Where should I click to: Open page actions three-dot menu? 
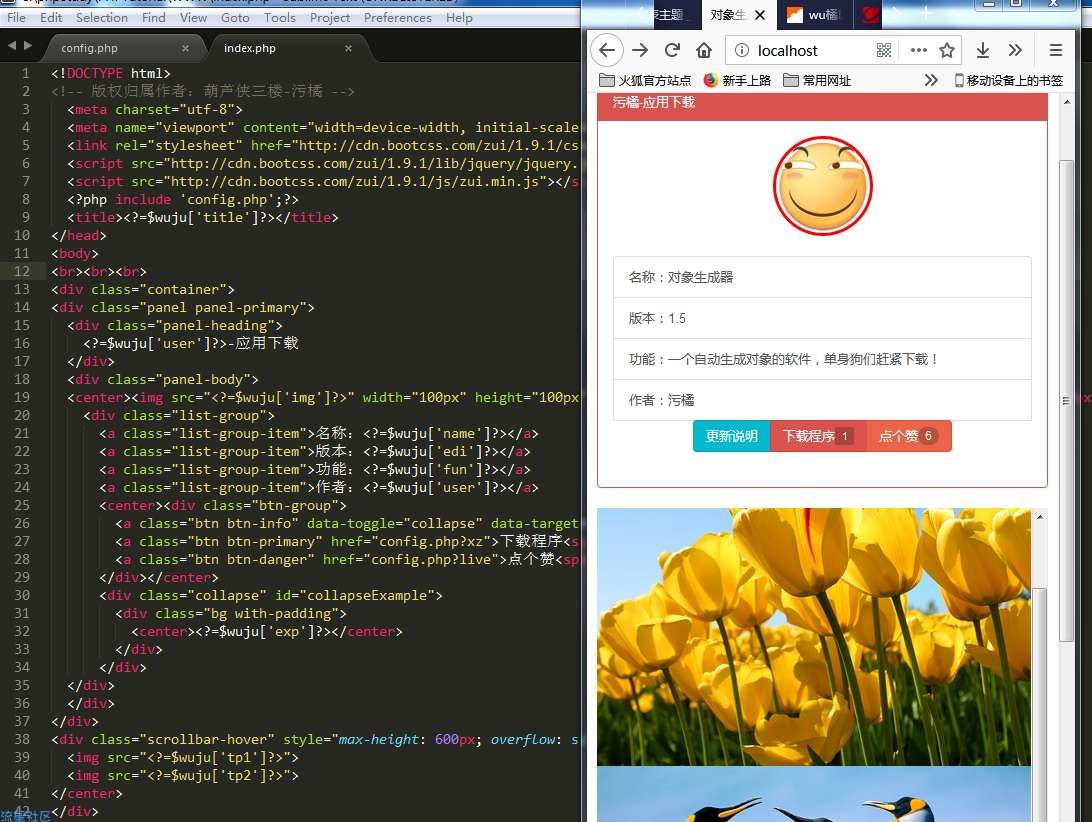click(919, 50)
